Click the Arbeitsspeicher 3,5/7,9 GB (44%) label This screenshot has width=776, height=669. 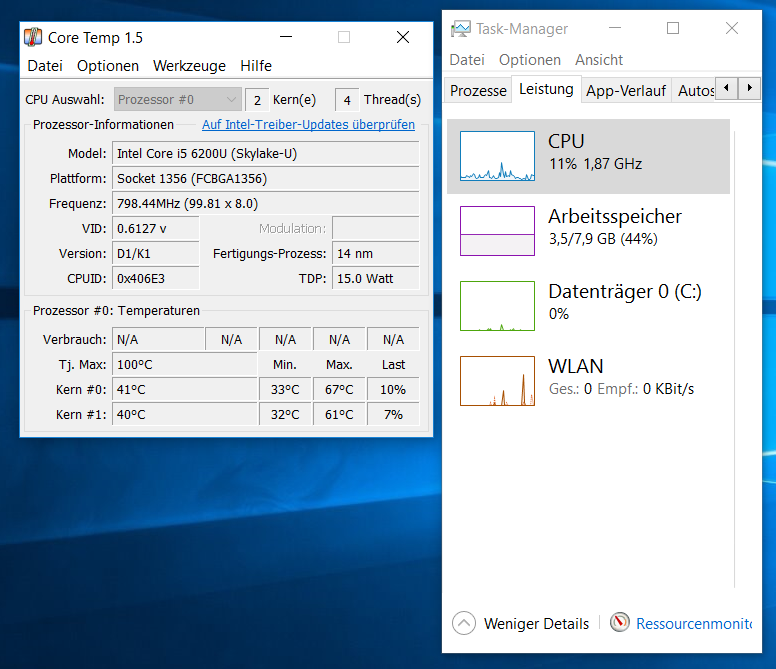click(603, 239)
